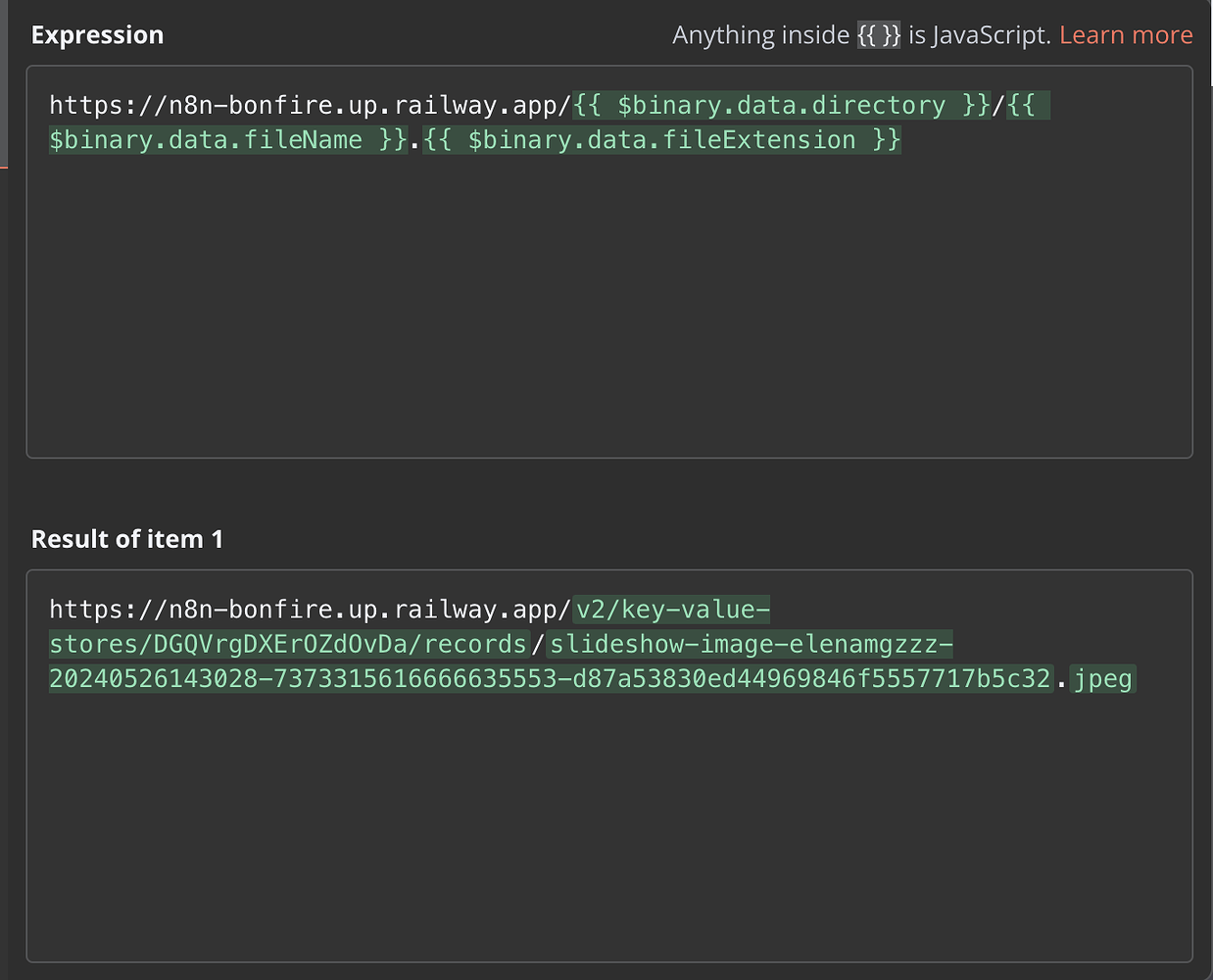The image size is (1213, 980).
Task: Open the Learn more link
Action: point(1125,34)
